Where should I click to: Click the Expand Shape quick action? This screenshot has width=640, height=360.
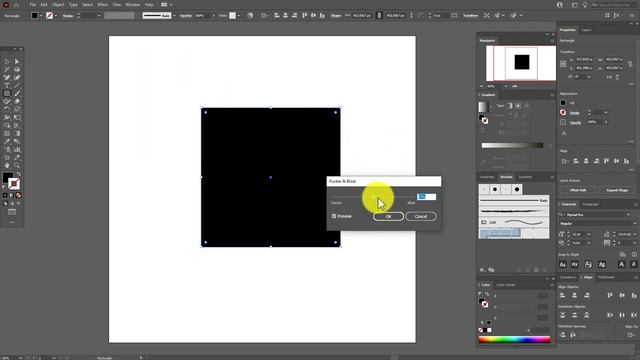[x=617, y=190]
